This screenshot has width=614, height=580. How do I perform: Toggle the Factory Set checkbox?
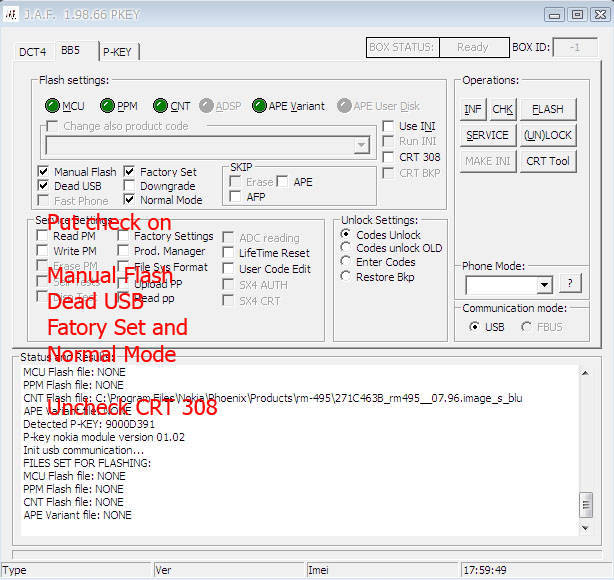tap(129, 172)
